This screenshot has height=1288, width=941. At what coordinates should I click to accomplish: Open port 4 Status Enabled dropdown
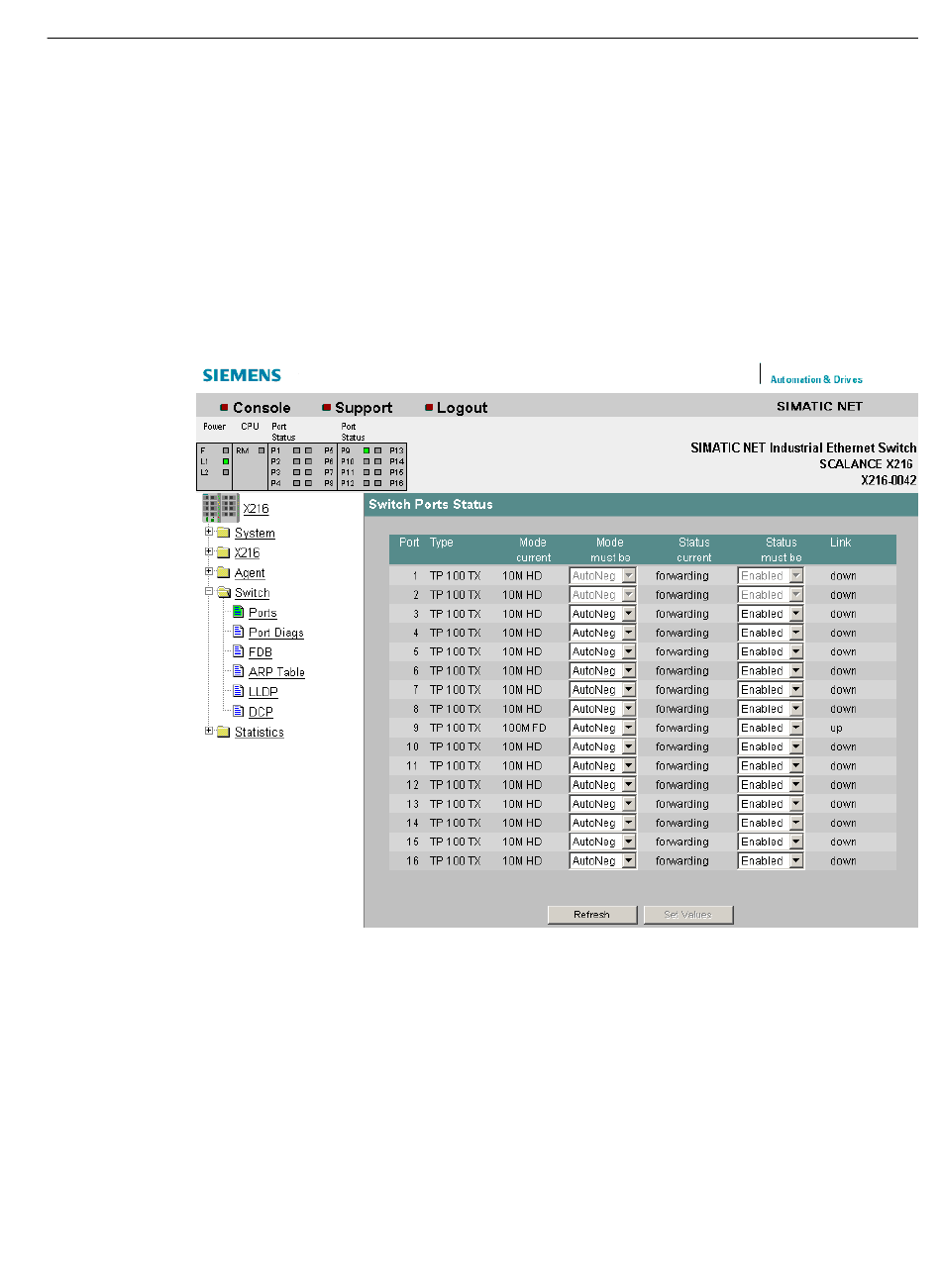pos(771,633)
